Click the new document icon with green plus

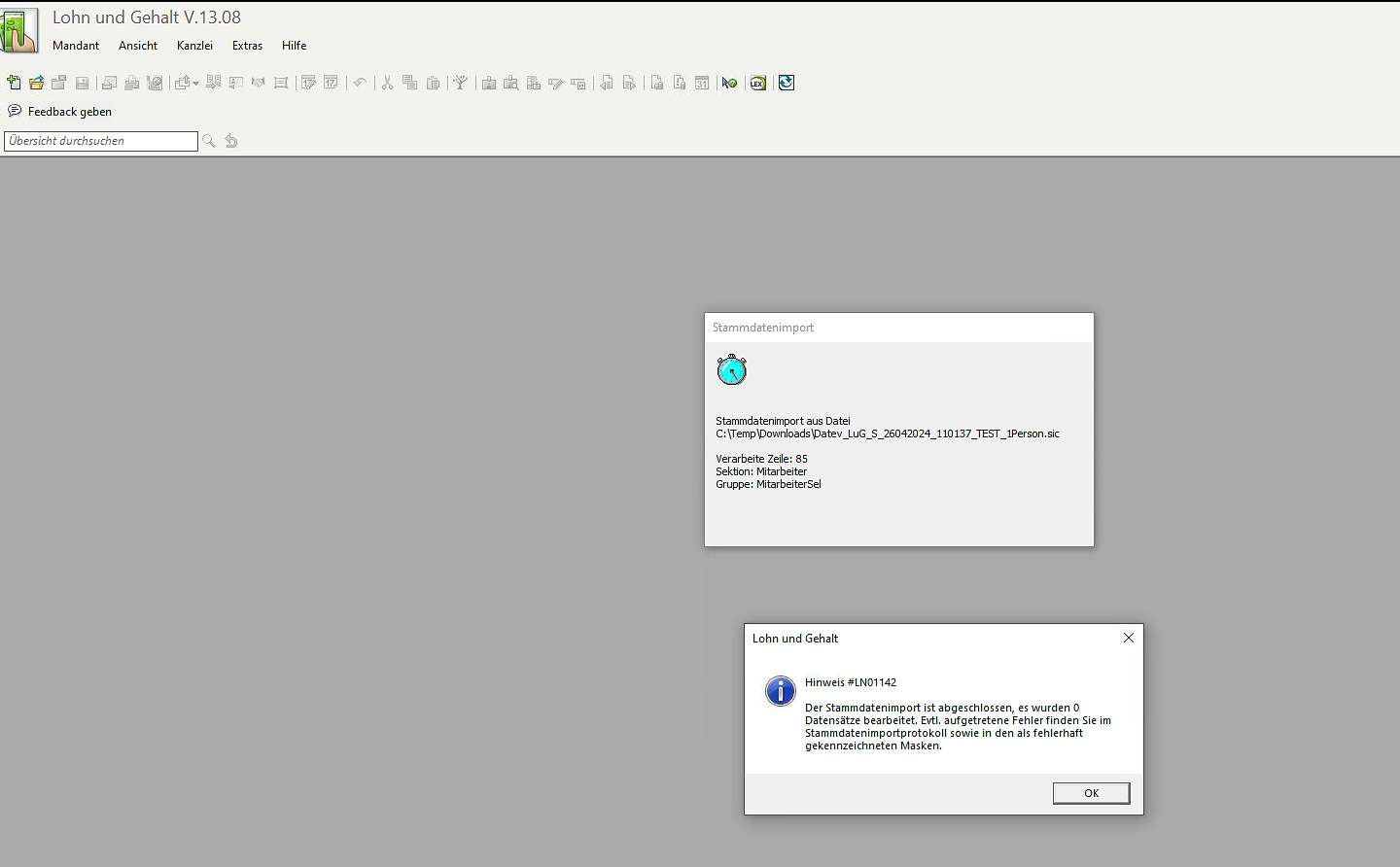14,83
